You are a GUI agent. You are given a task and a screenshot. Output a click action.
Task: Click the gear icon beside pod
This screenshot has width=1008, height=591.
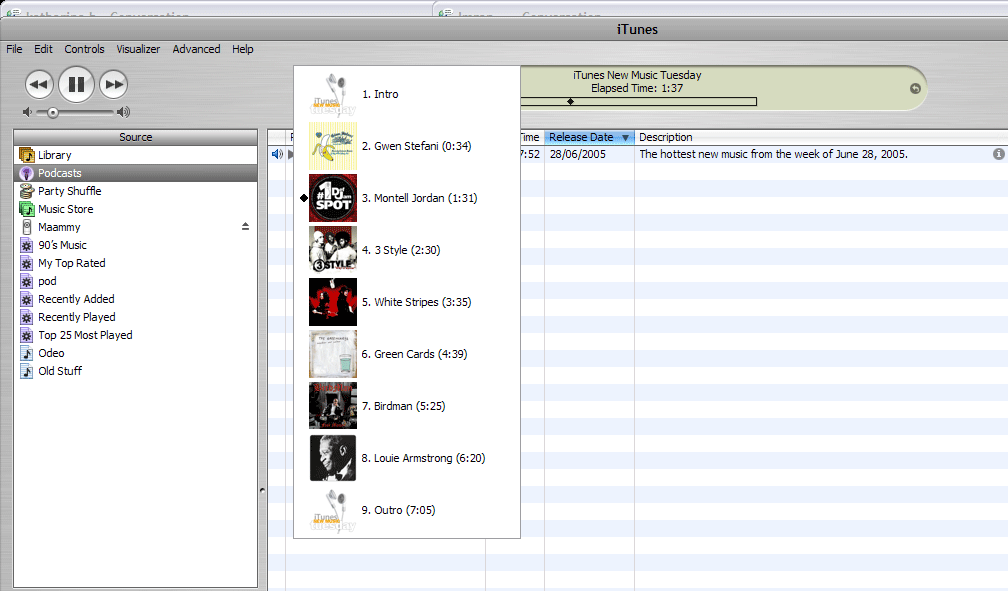point(26,281)
